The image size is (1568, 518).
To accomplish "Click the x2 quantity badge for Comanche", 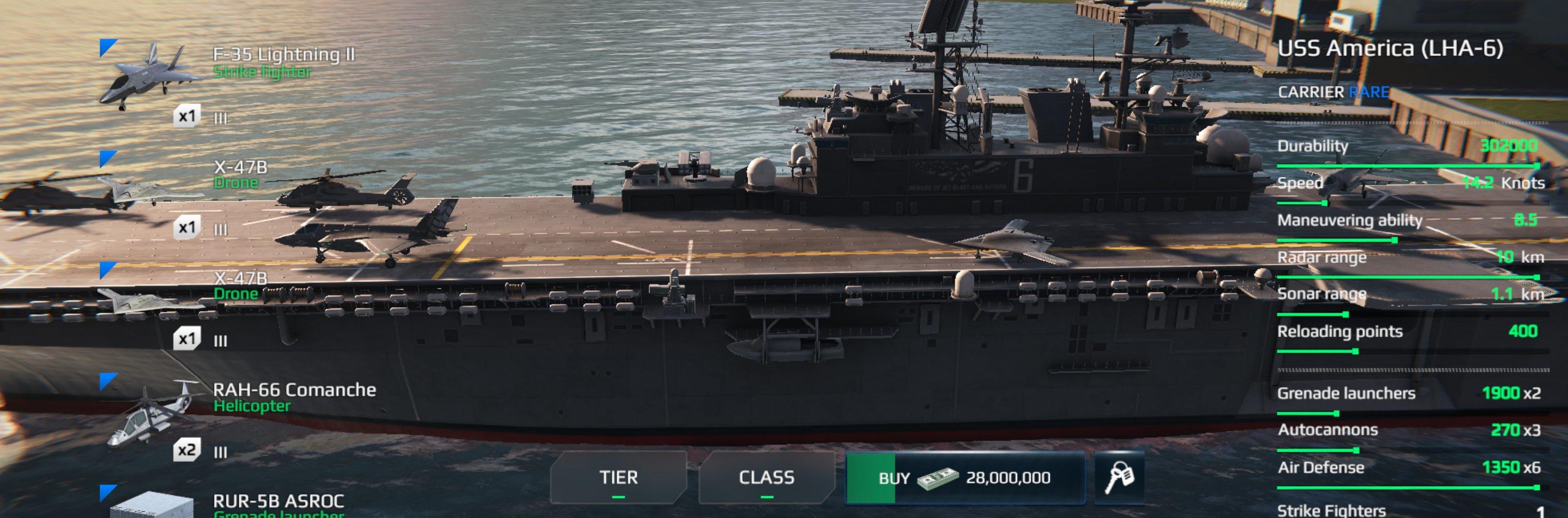I will click(x=187, y=450).
